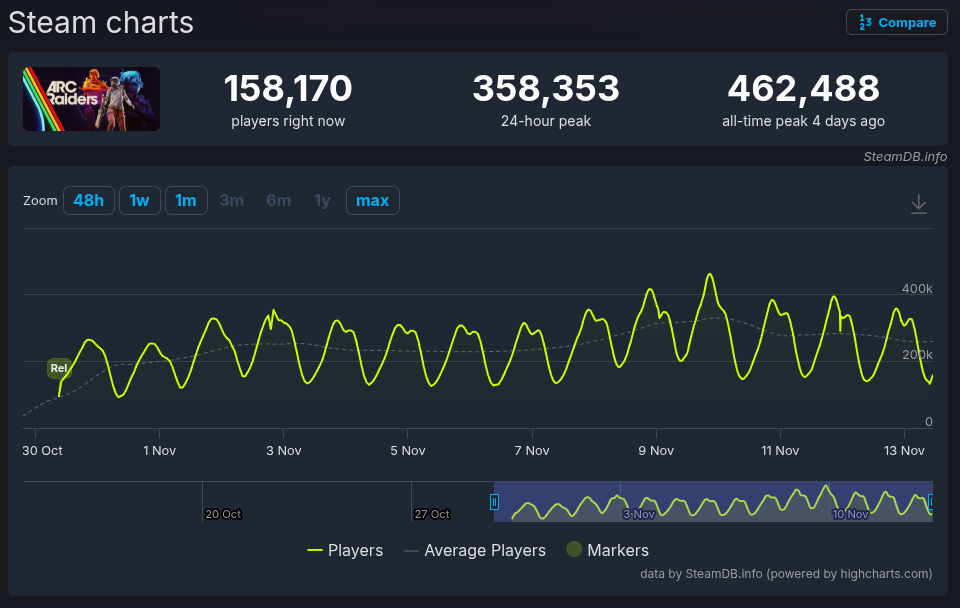Click the 3 Nov main axis label

[283, 451]
